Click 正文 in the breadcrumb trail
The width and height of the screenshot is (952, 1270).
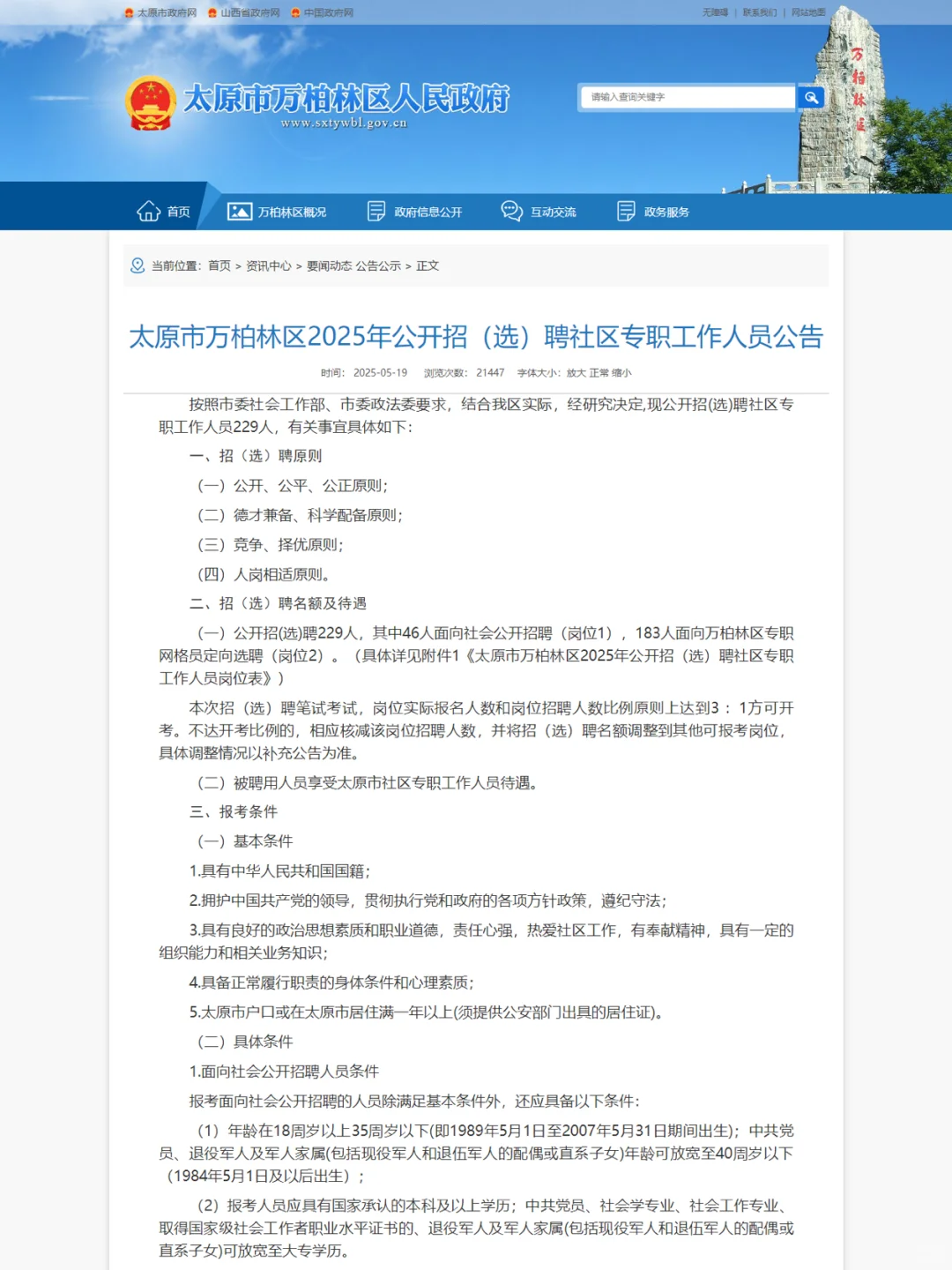coord(427,265)
